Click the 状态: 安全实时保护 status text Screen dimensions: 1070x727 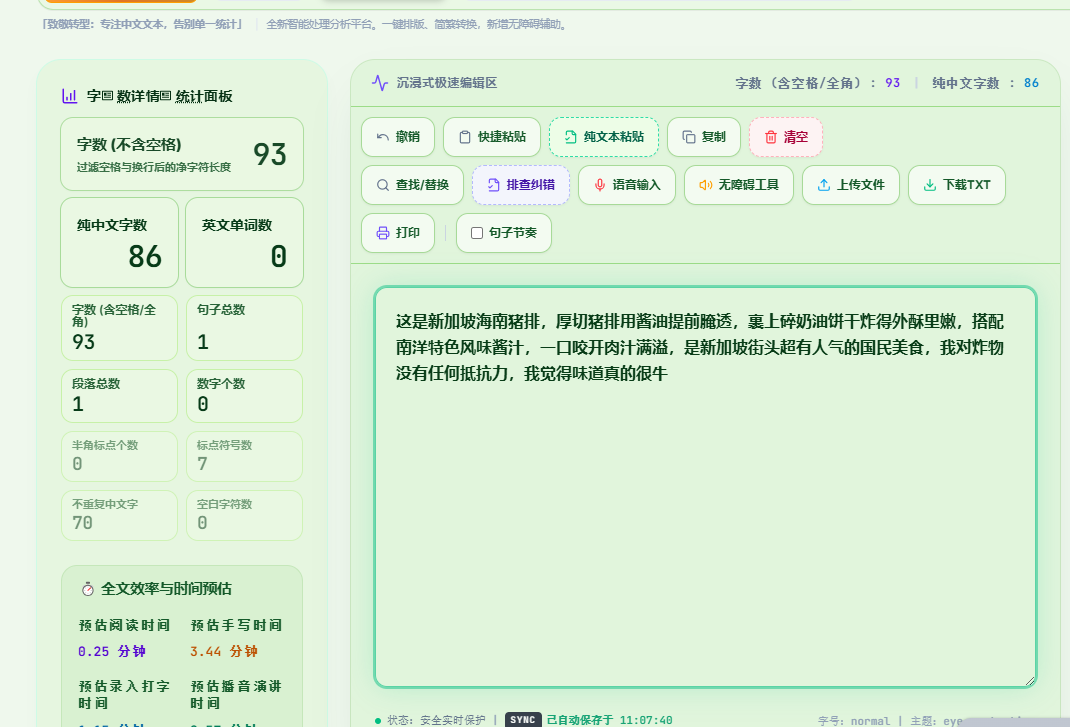(436, 720)
